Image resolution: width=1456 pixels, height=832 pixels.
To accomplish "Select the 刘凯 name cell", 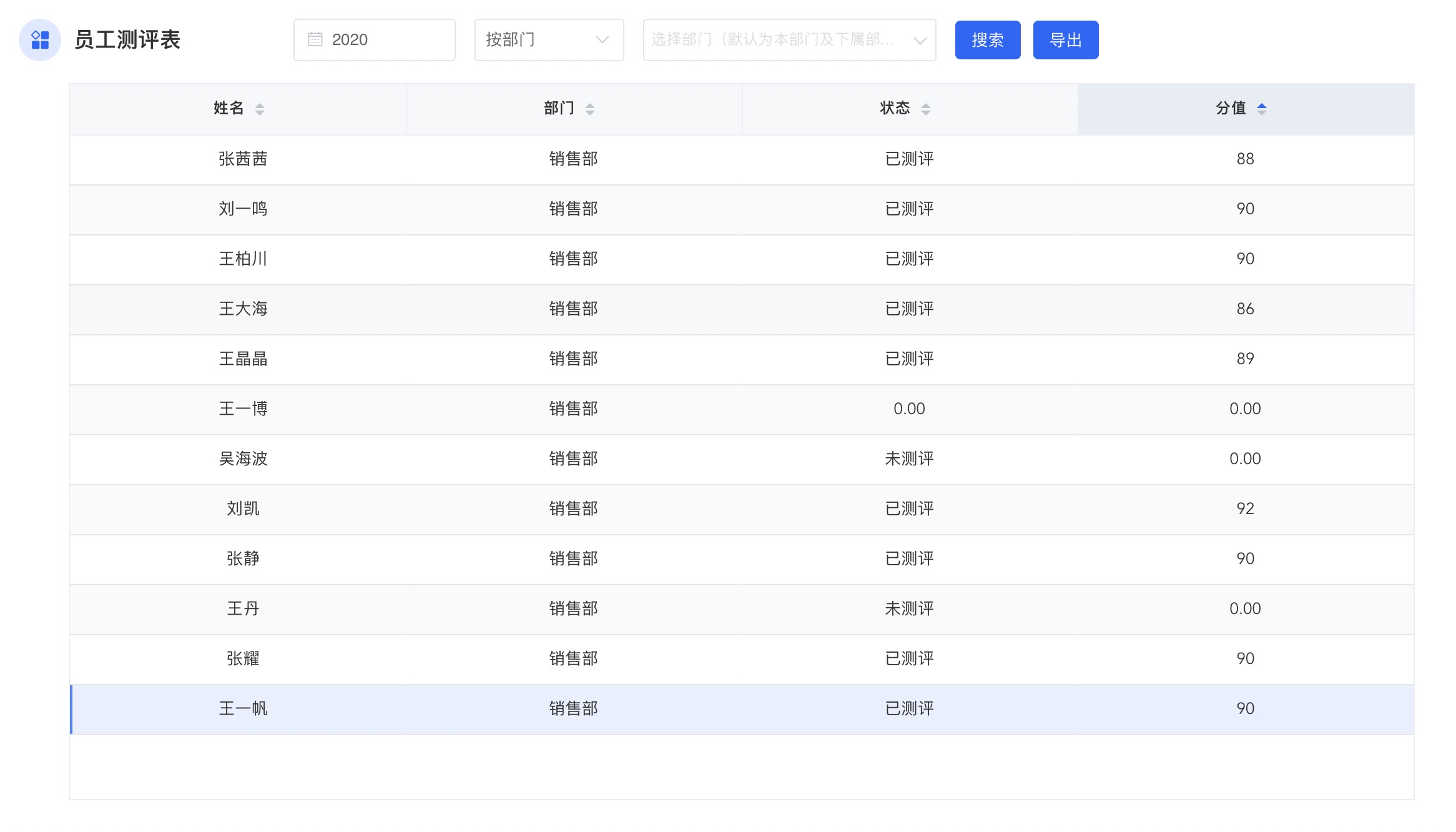I will [243, 508].
